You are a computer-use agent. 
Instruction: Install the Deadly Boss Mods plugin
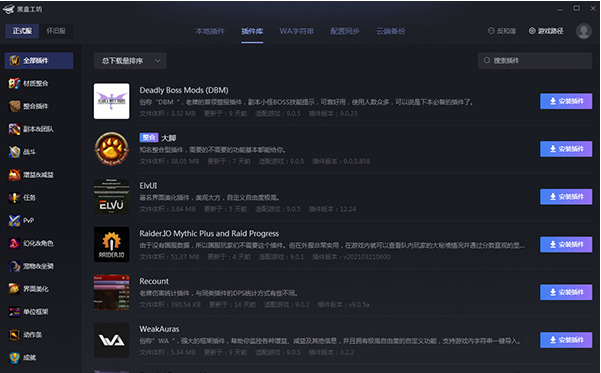(x=566, y=101)
